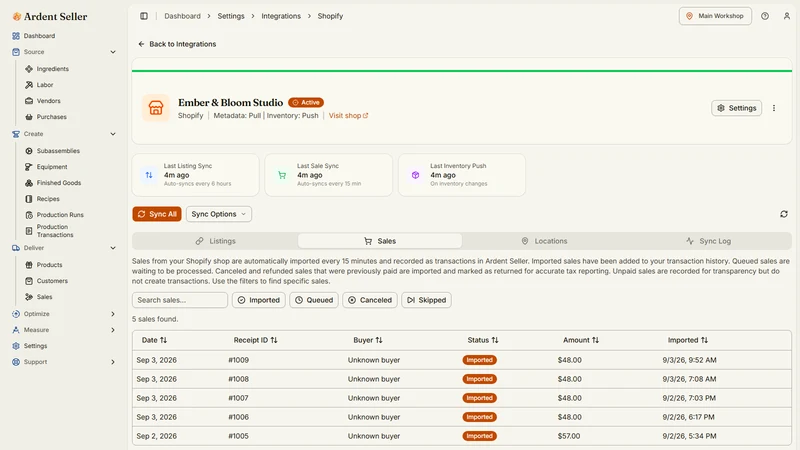The image size is (800, 450).
Task: Select the $57.00 amount cell
Action: tap(569, 436)
